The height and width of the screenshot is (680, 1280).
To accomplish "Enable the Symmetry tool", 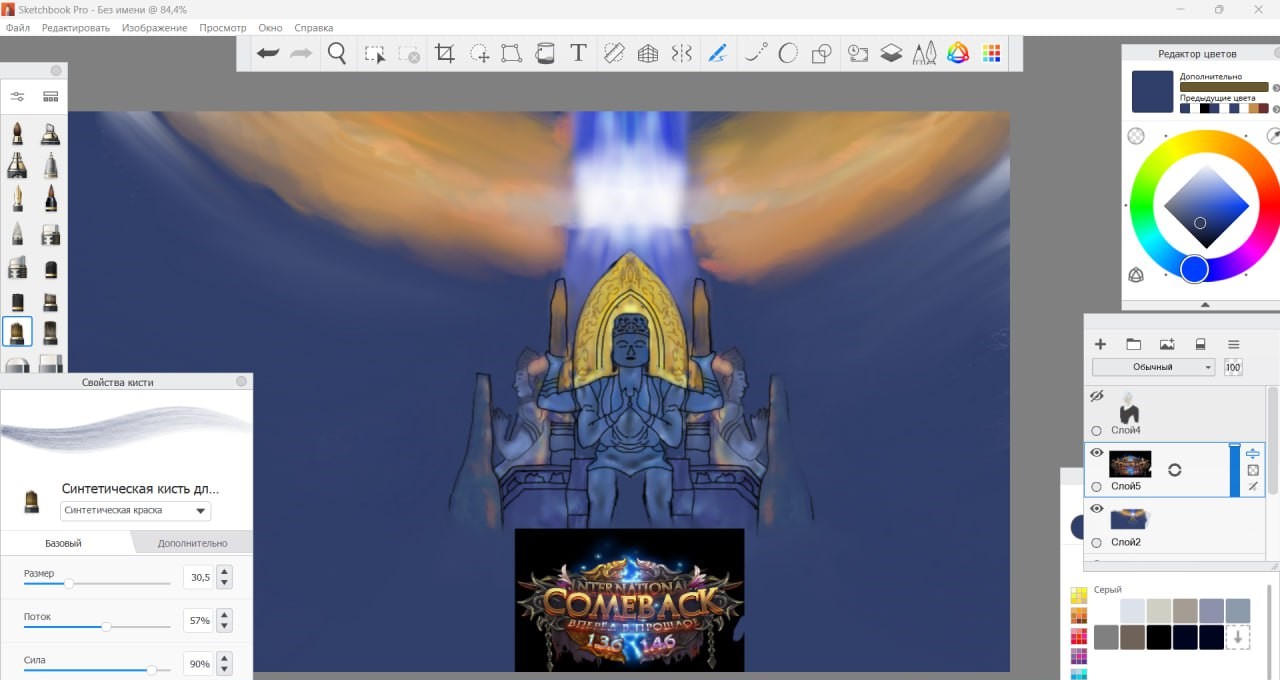I will [x=682, y=54].
